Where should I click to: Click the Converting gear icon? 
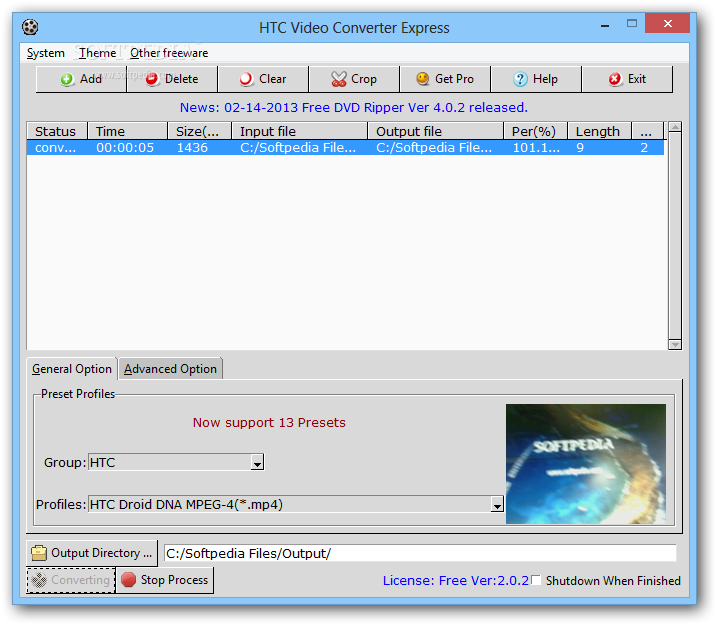pyautogui.click(x=39, y=580)
